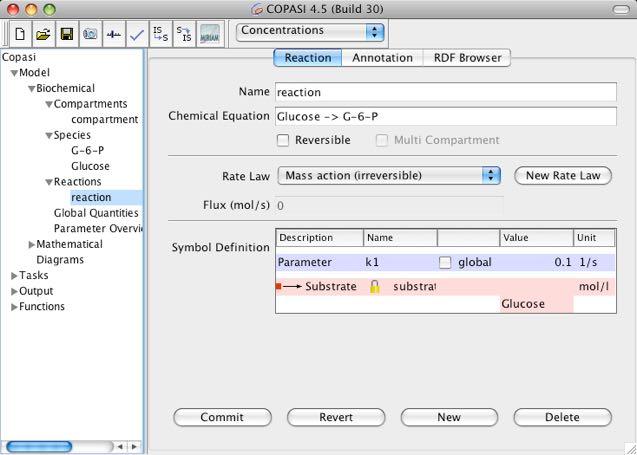Open the sliders tool icon

pyautogui.click(x=114, y=34)
